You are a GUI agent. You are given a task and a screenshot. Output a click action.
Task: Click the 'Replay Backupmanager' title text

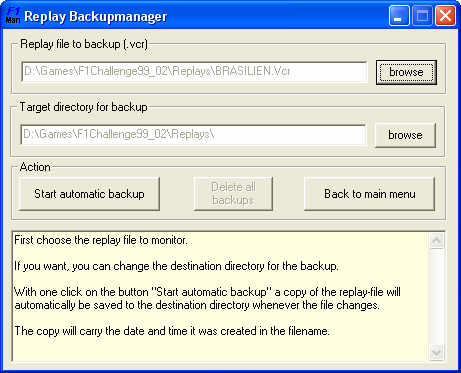point(95,16)
